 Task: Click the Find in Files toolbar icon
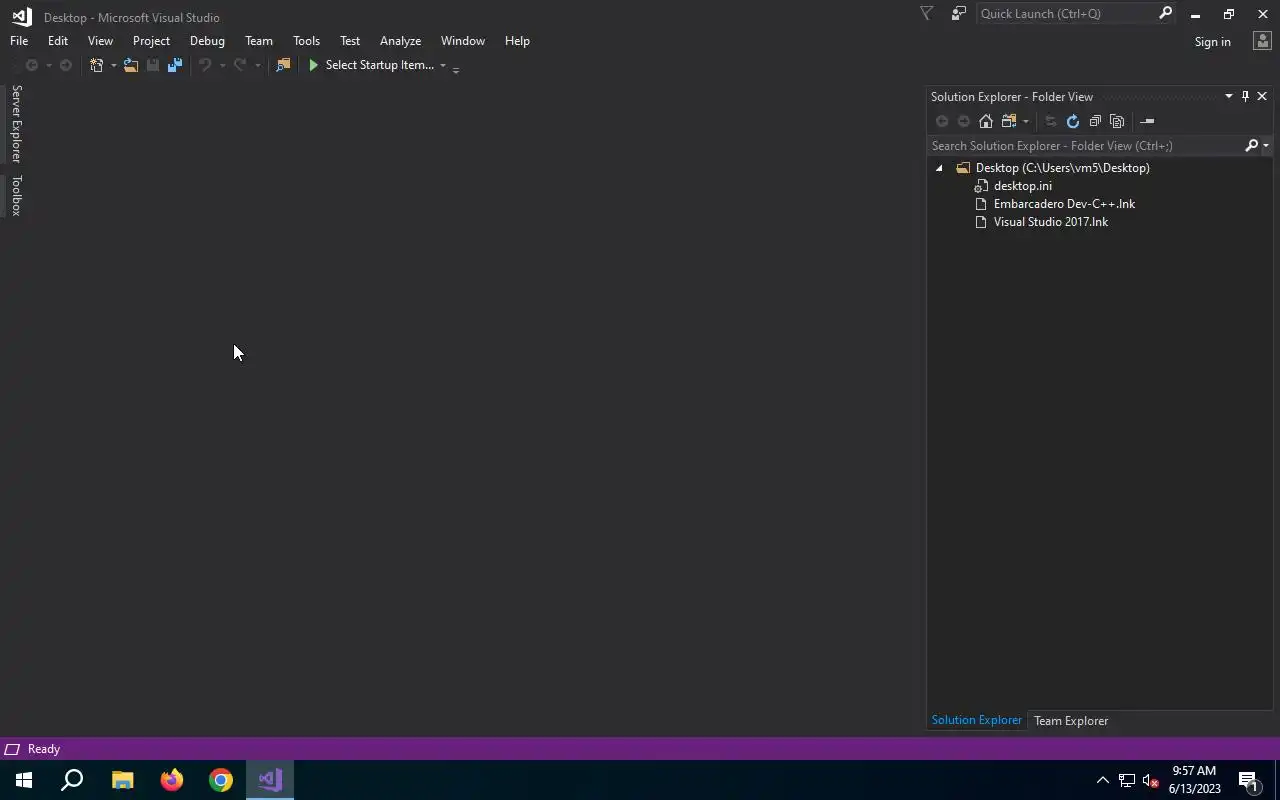coord(283,65)
